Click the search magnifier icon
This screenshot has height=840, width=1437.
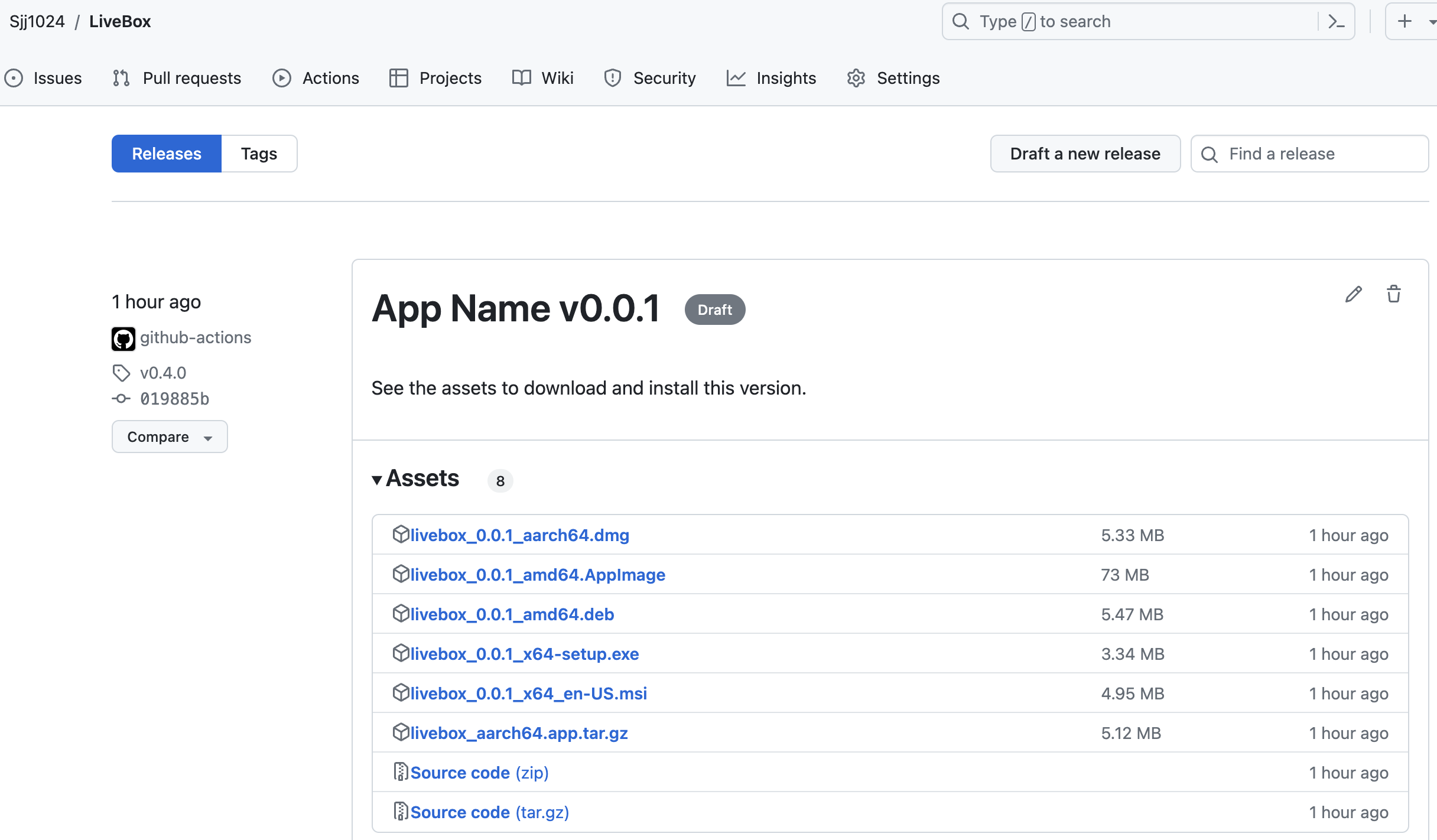pos(961,21)
